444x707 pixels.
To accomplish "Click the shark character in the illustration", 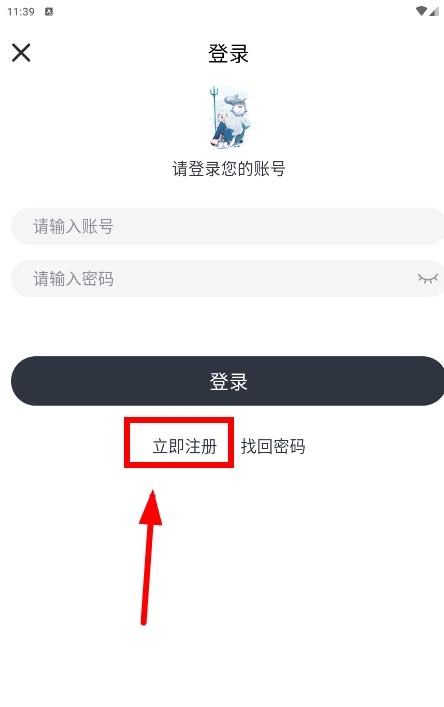I will pyautogui.click(x=238, y=113).
